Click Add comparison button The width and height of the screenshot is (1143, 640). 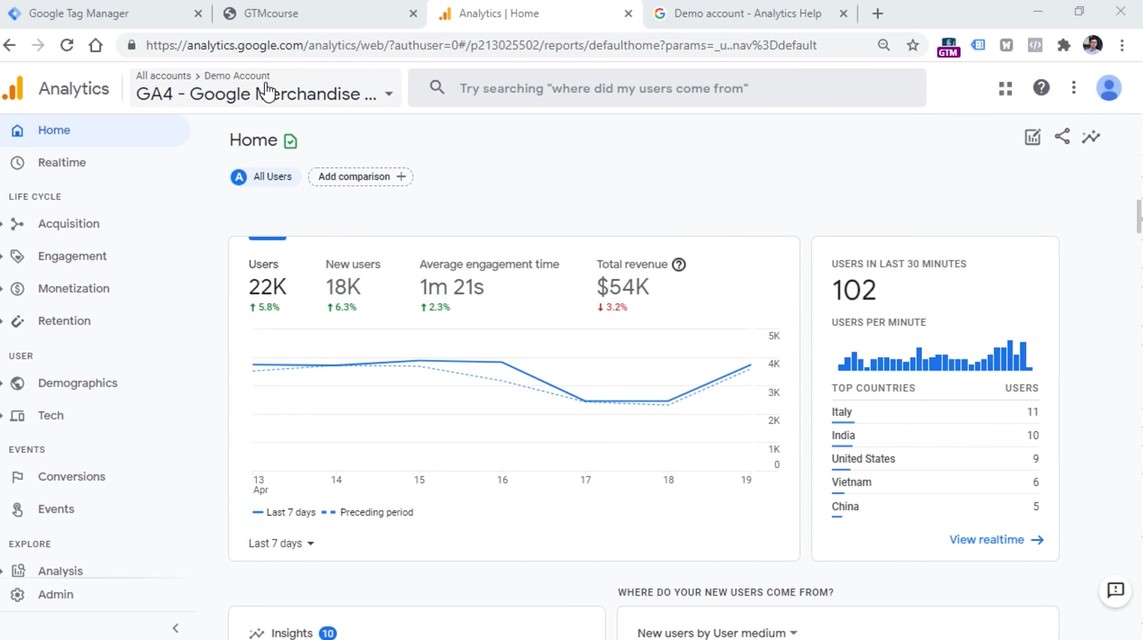click(361, 176)
